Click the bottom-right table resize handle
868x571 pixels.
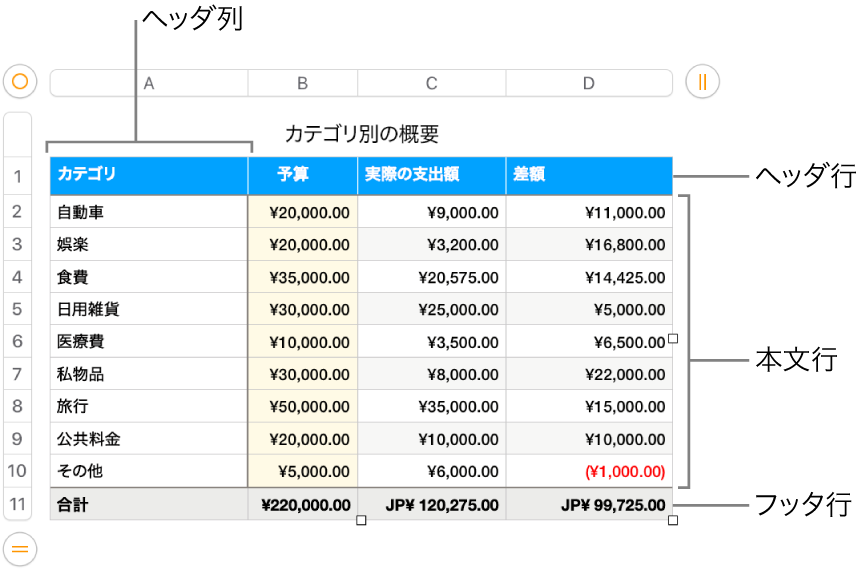(673, 521)
